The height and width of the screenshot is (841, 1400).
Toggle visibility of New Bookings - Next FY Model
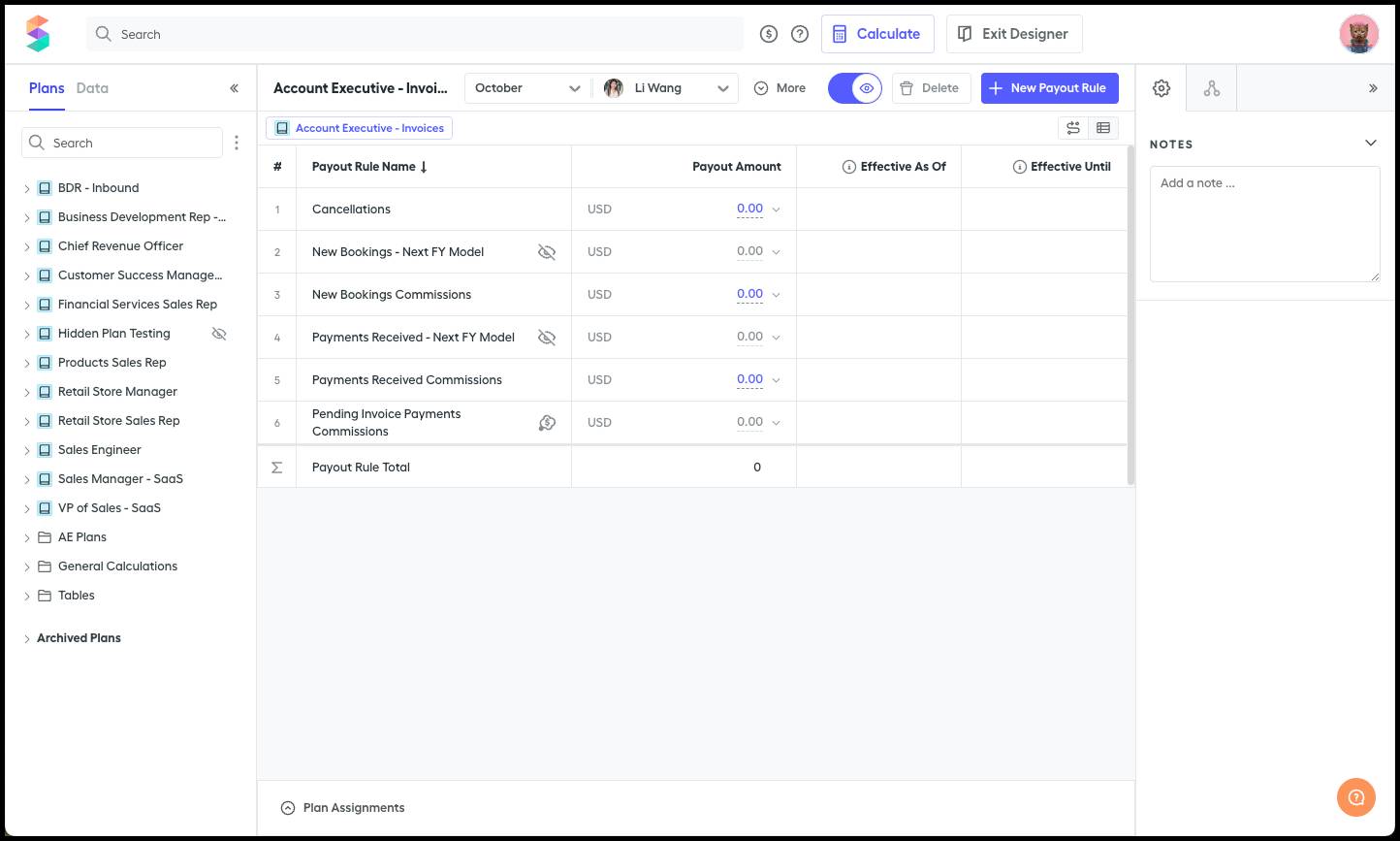[547, 252]
